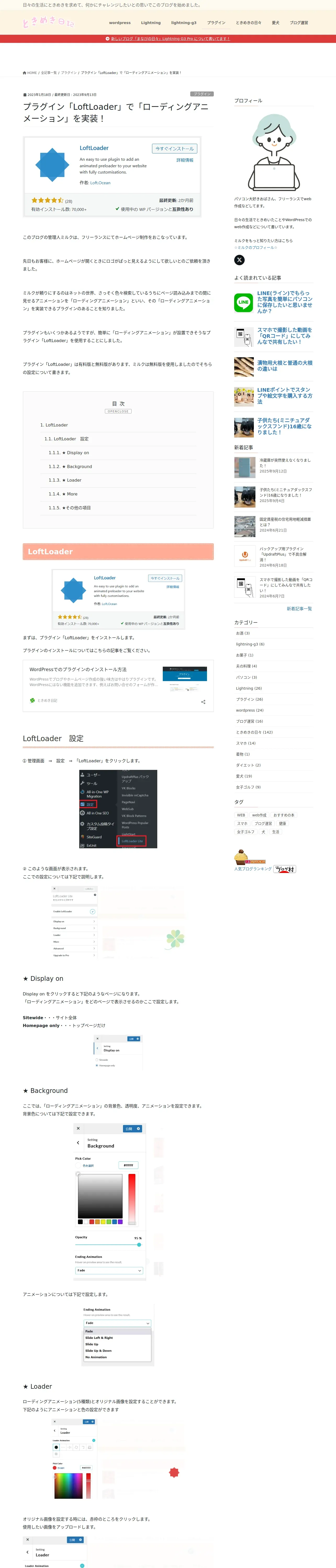Click the おすすめの本 tag

click(x=284, y=815)
